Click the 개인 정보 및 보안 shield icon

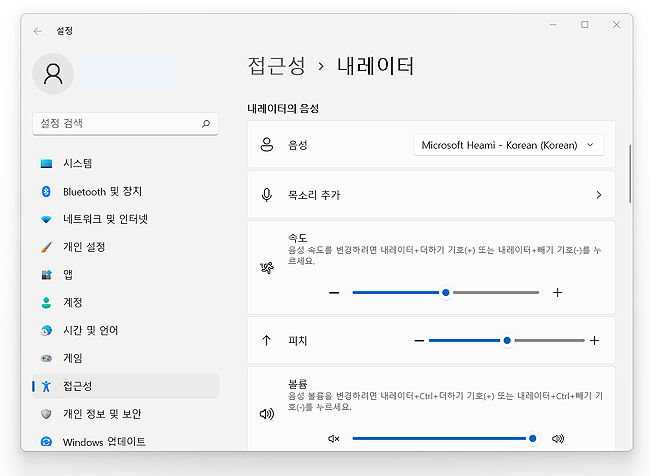46,414
